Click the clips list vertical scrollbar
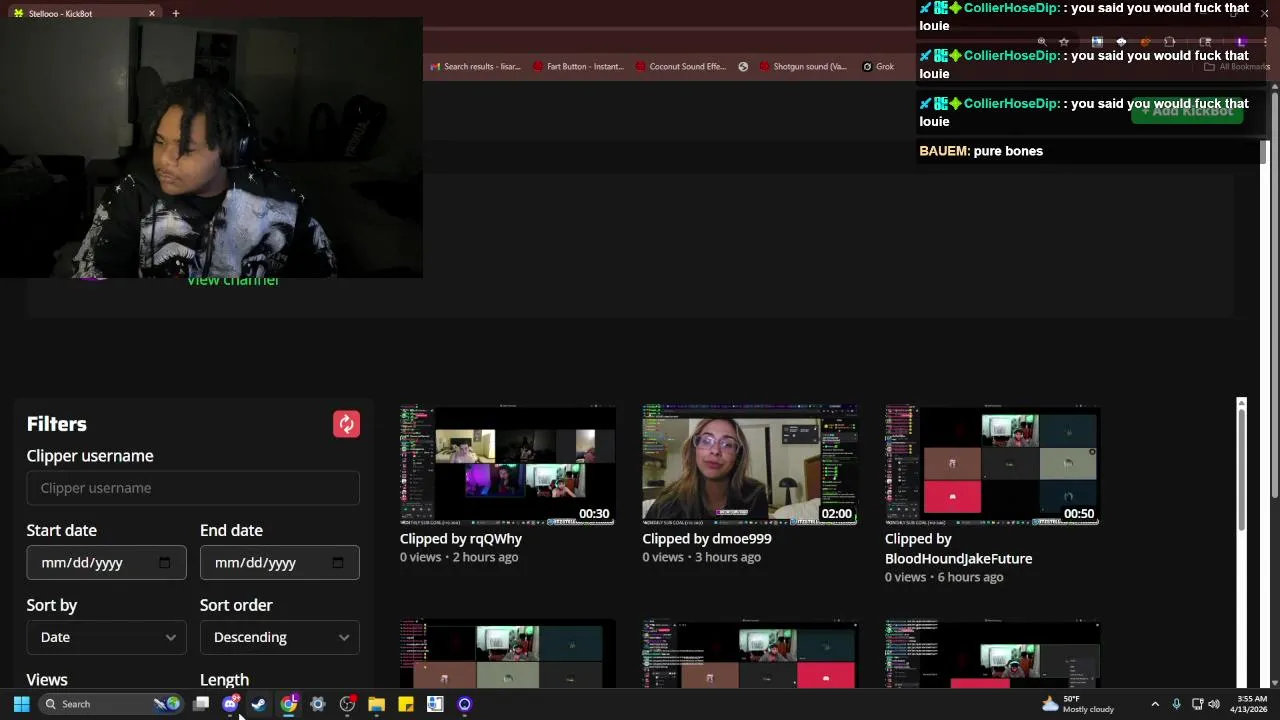This screenshot has height=720, width=1280. click(1241, 470)
